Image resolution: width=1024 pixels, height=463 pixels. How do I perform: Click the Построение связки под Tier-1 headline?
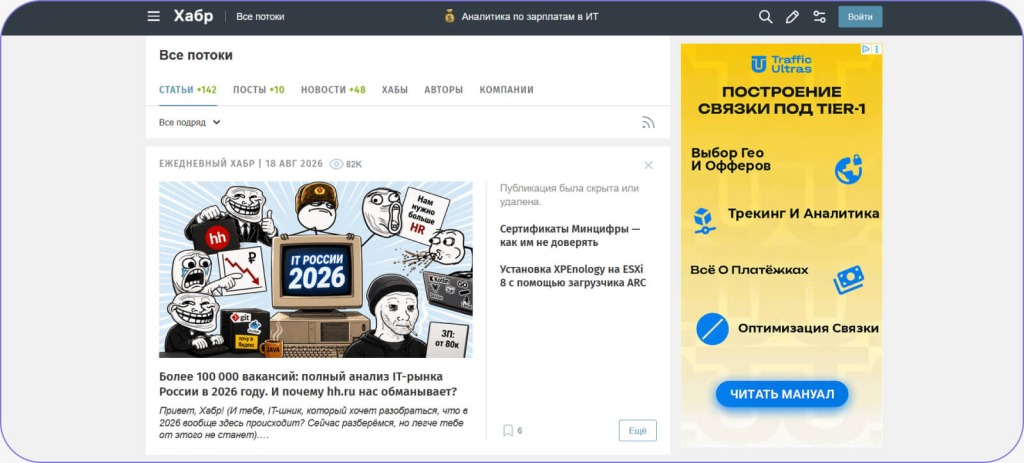coord(782,101)
